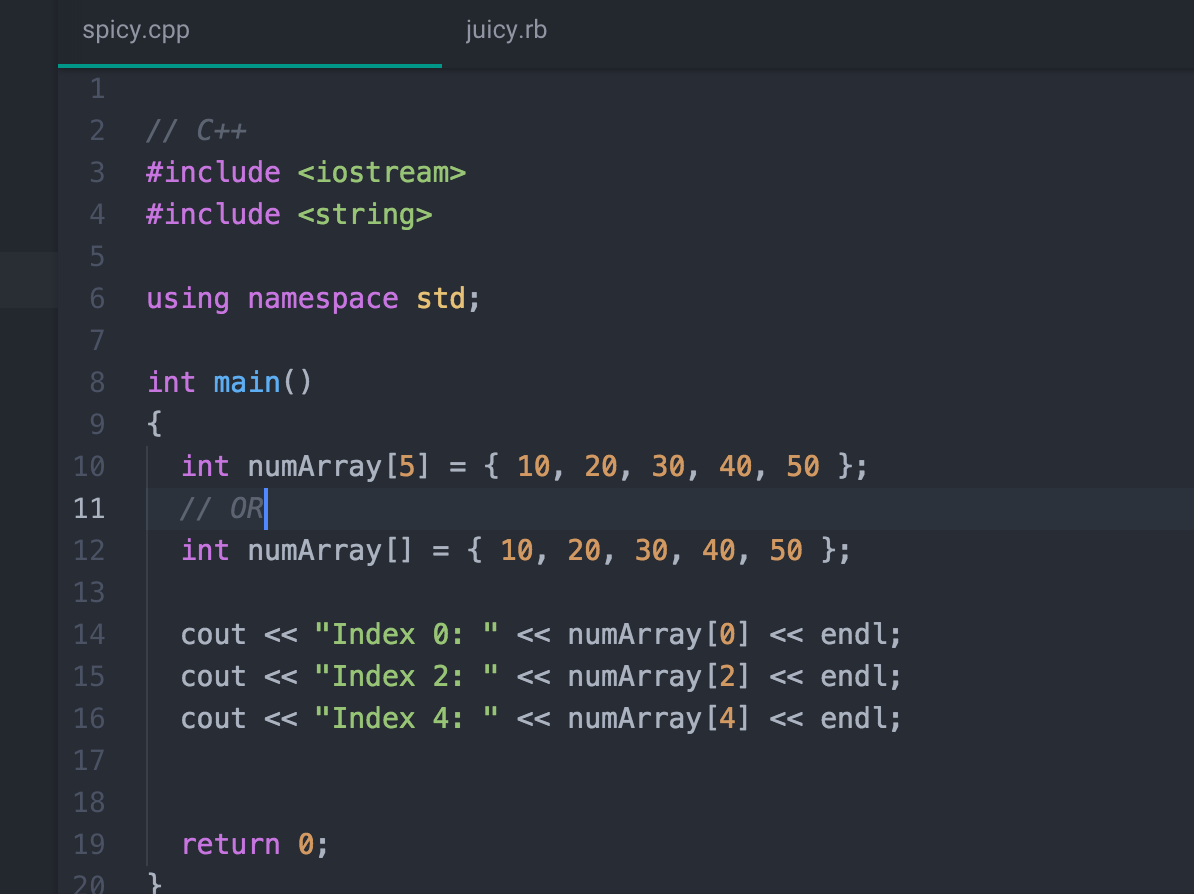Click the "#include <string>" directive
The height and width of the screenshot is (894, 1194).
coord(290,214)
